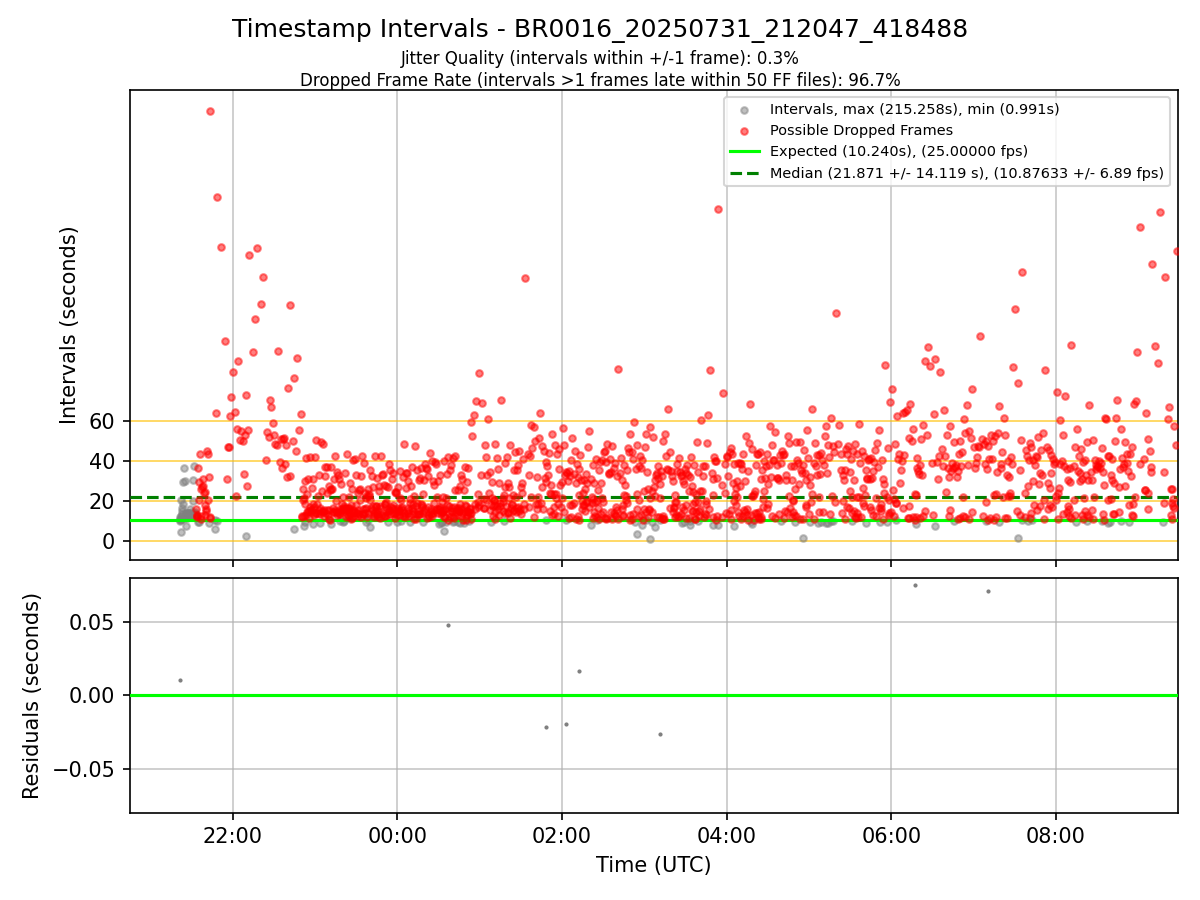Image resolution: width=1200 pixels, height=900 pixels.
Task: Click the 02:00 x-axis tick label
Action: (562, 837)
